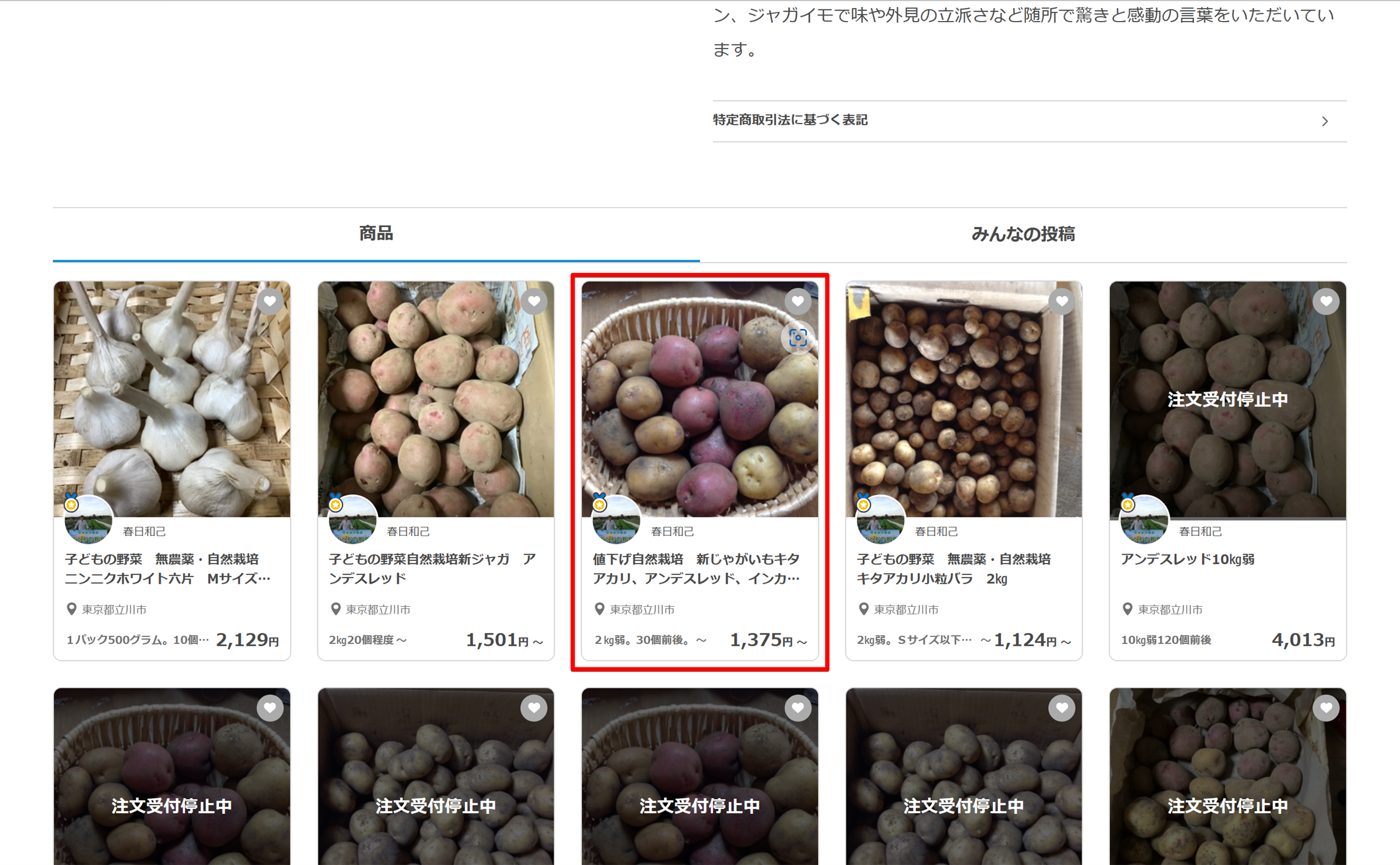This screenshot has height=865, width=1400.
Task: Click 春日和己 name on アンデスレッド10kg弱 card
Action: click(x=1200, y=531)
